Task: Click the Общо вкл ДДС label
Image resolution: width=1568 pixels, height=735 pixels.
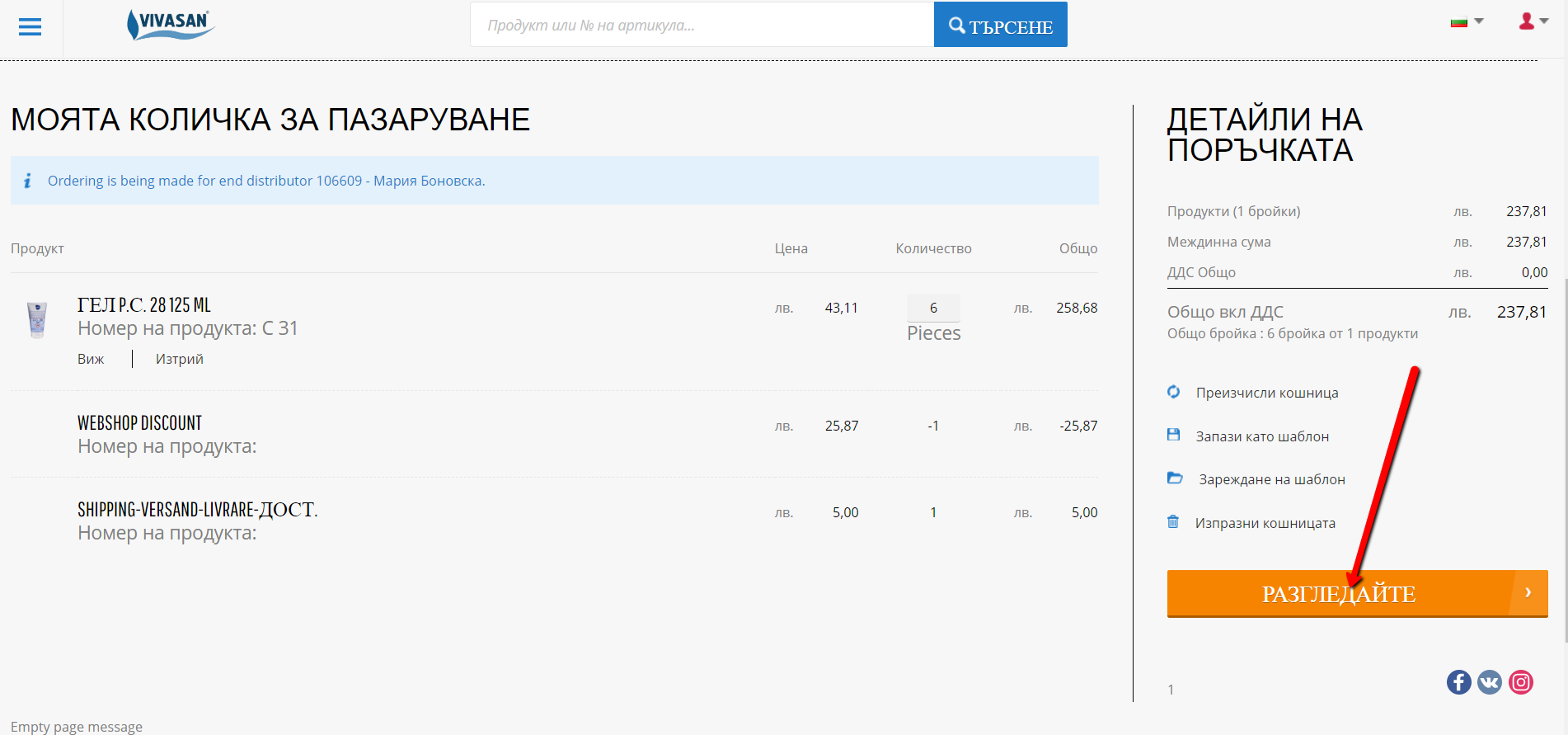Action: 1225,312
